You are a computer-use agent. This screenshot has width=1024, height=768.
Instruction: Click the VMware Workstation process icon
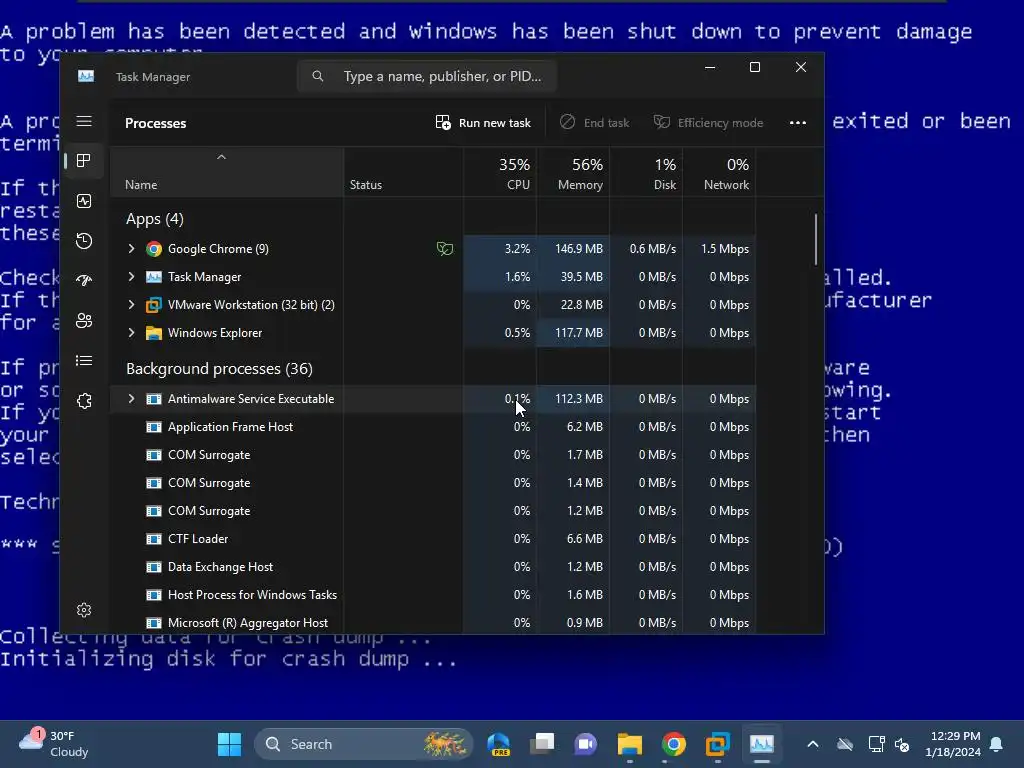click(x=153, y=305)
